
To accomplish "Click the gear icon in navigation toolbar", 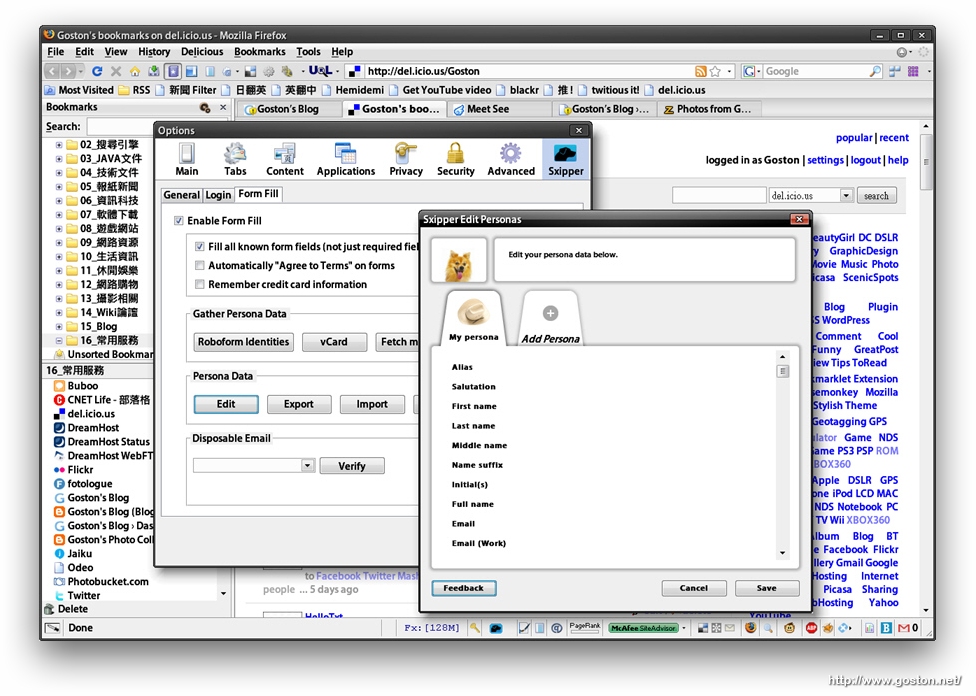I will tap(269, 71).
